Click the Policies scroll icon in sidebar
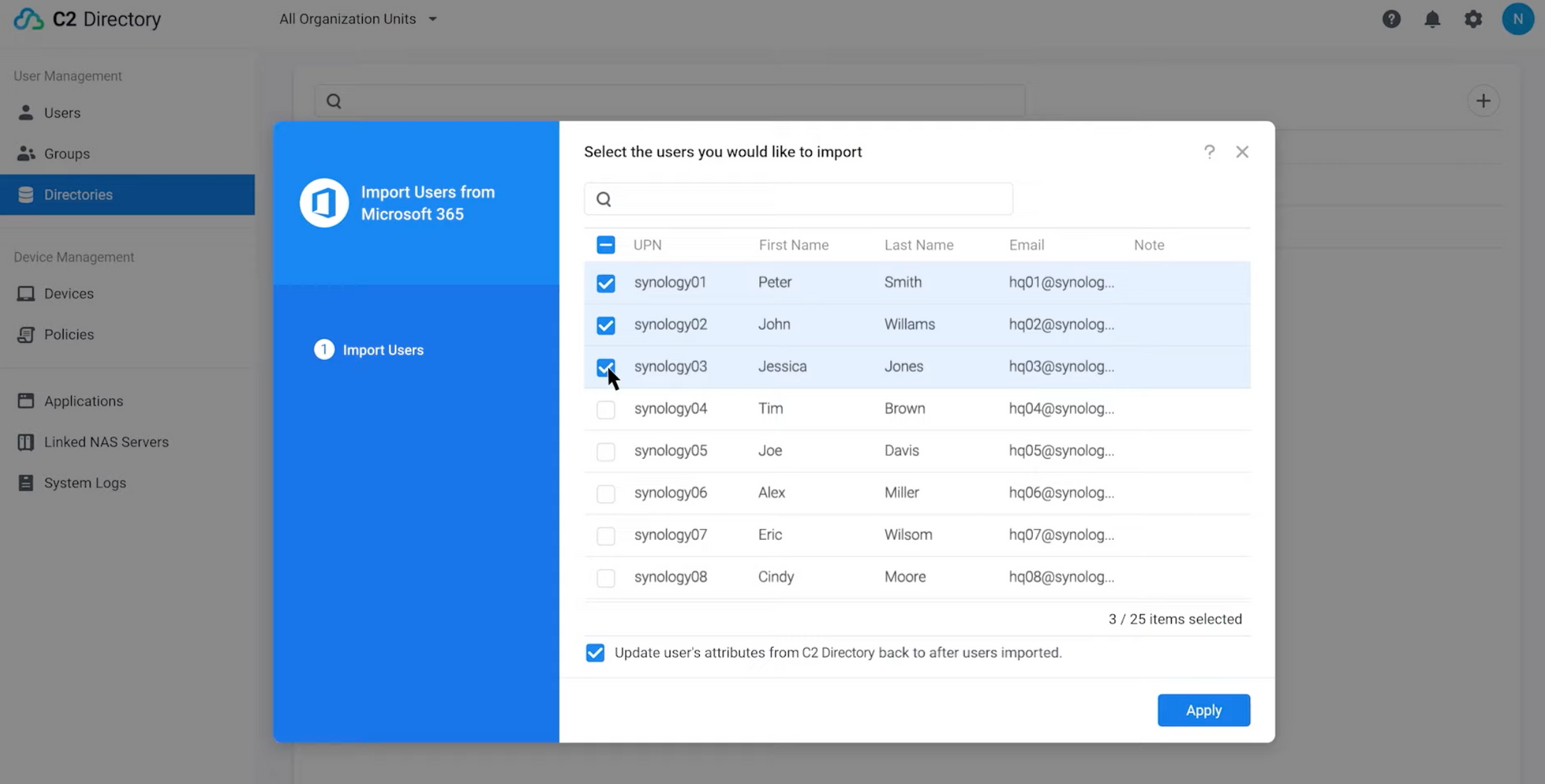Image resolution: width=1545 pixels, height=784 pixels. [x=25, y=334]
